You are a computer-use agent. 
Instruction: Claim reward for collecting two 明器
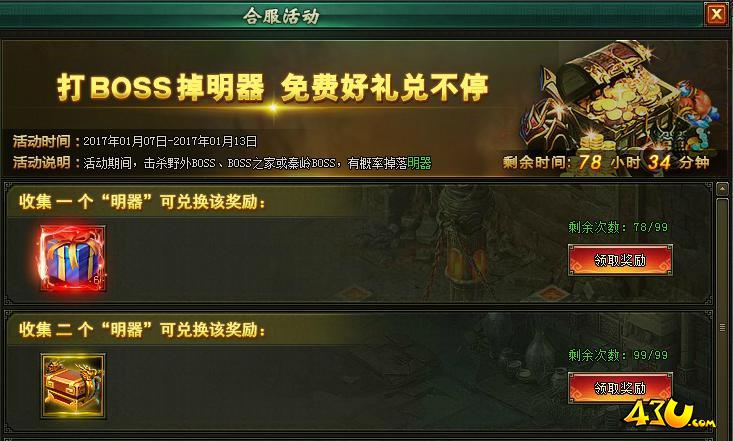click(620, 388)
